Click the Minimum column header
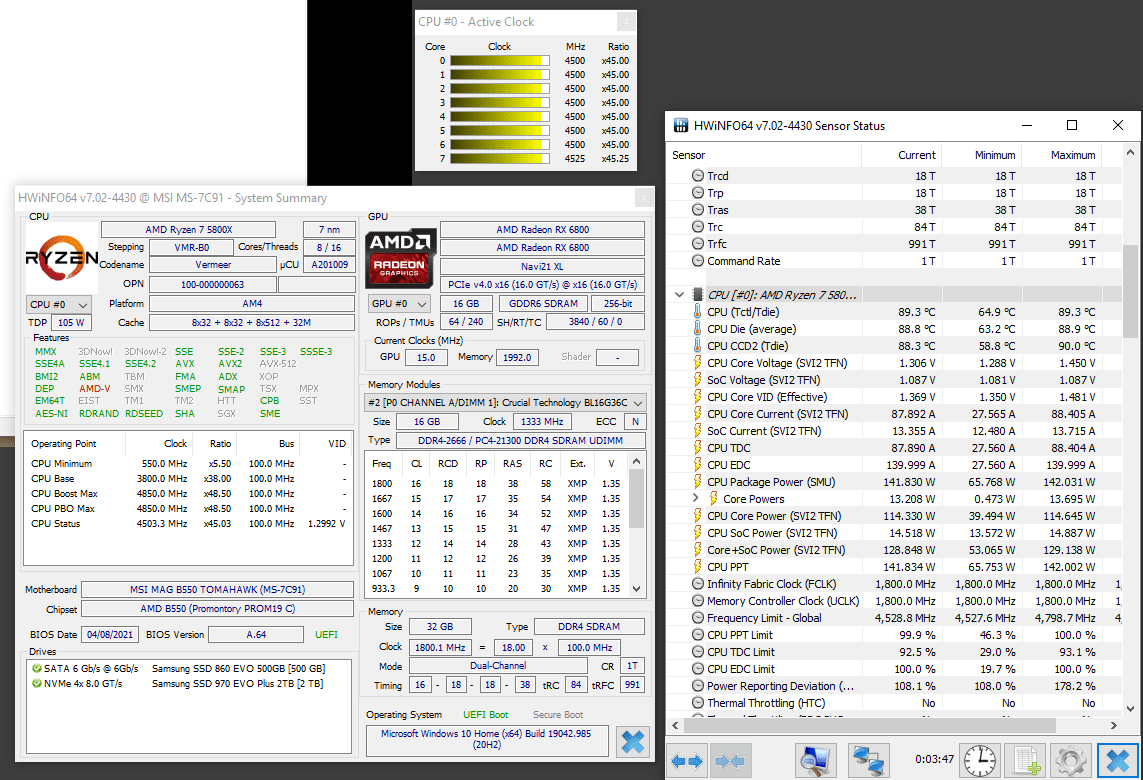The height and width of the screenshot is (780, 1143). click(x=981, y=155)
